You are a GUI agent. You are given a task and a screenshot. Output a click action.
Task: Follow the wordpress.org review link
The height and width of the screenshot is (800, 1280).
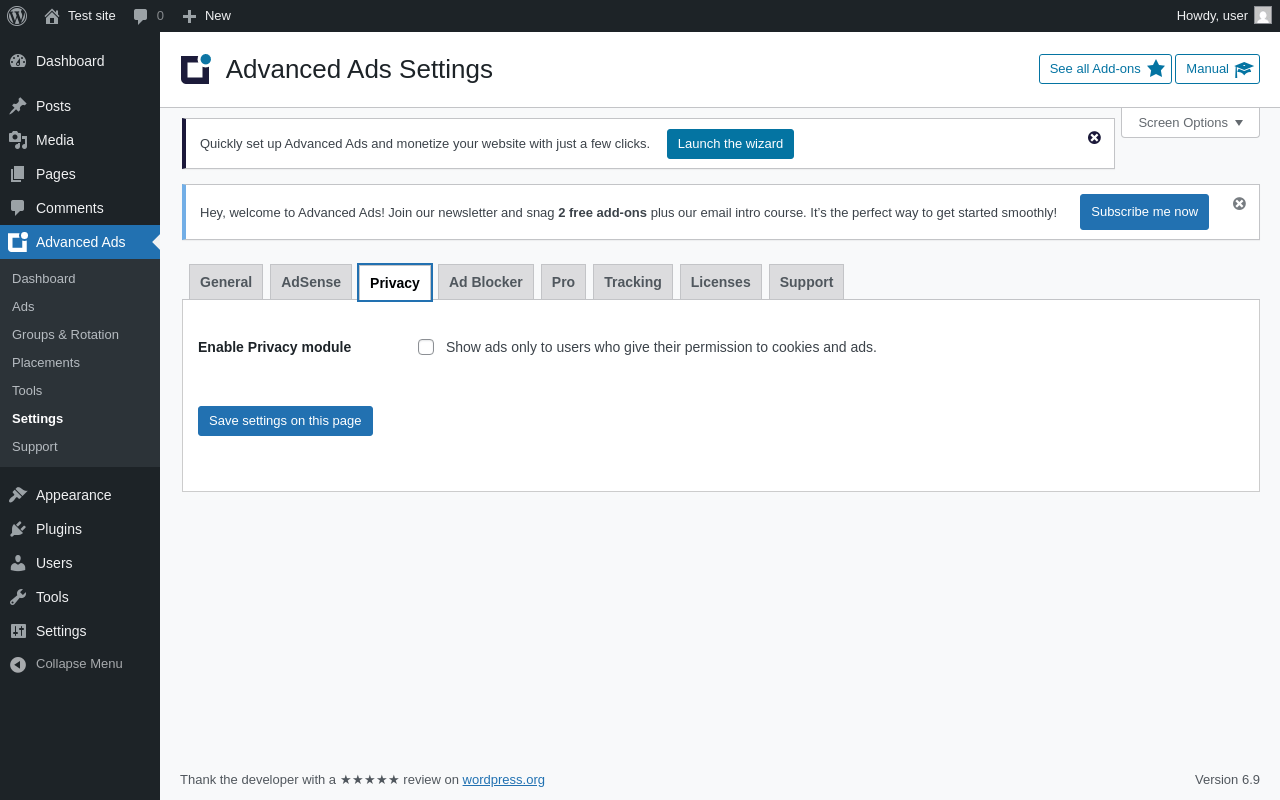[503, 780]
